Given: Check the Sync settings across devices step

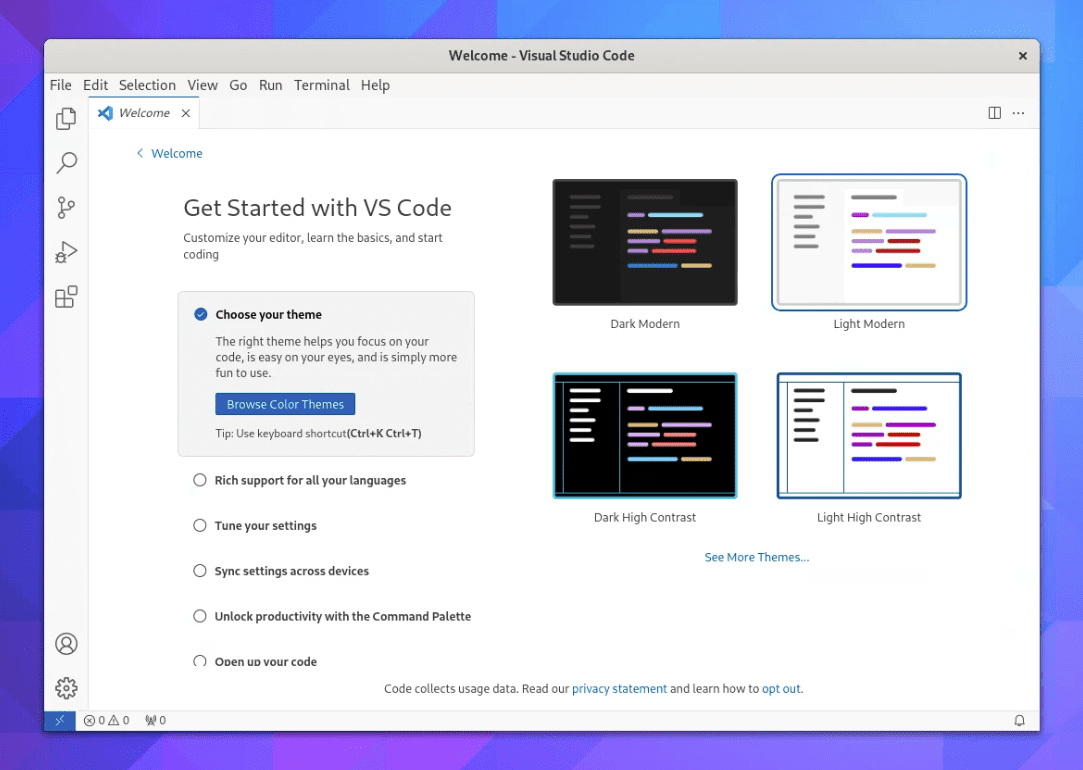Looking at the screenshot, I should click(x=199, y=570).
